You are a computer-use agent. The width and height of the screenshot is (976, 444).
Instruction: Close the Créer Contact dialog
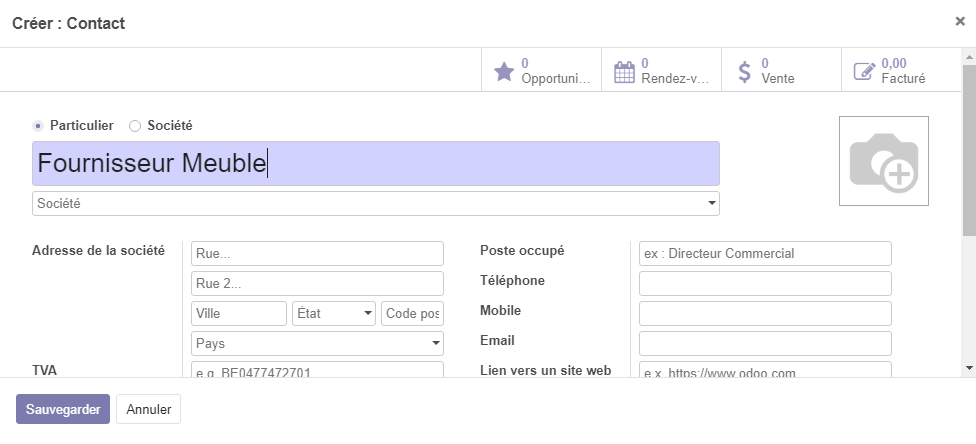960,21
